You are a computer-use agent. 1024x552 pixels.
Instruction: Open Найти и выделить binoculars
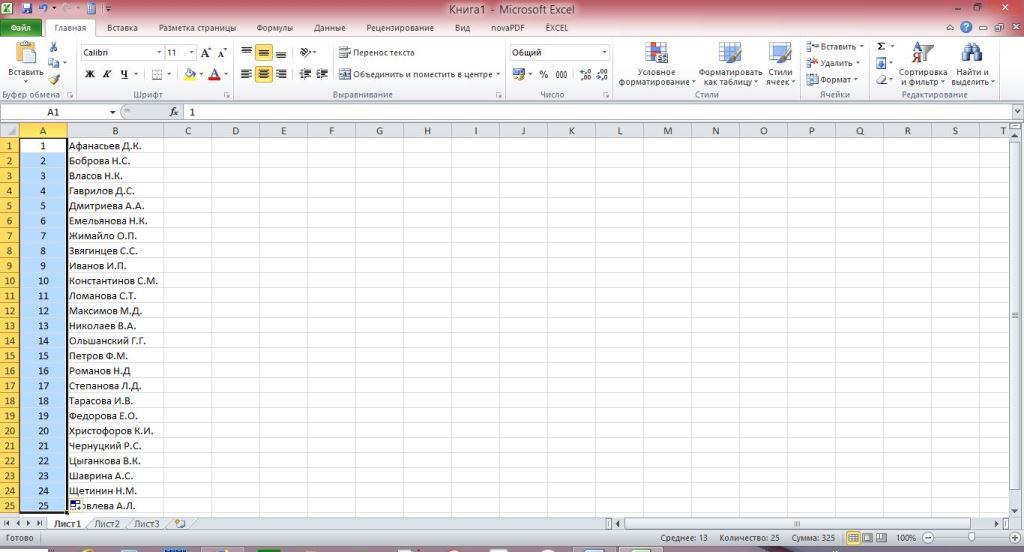coord(972,63)
